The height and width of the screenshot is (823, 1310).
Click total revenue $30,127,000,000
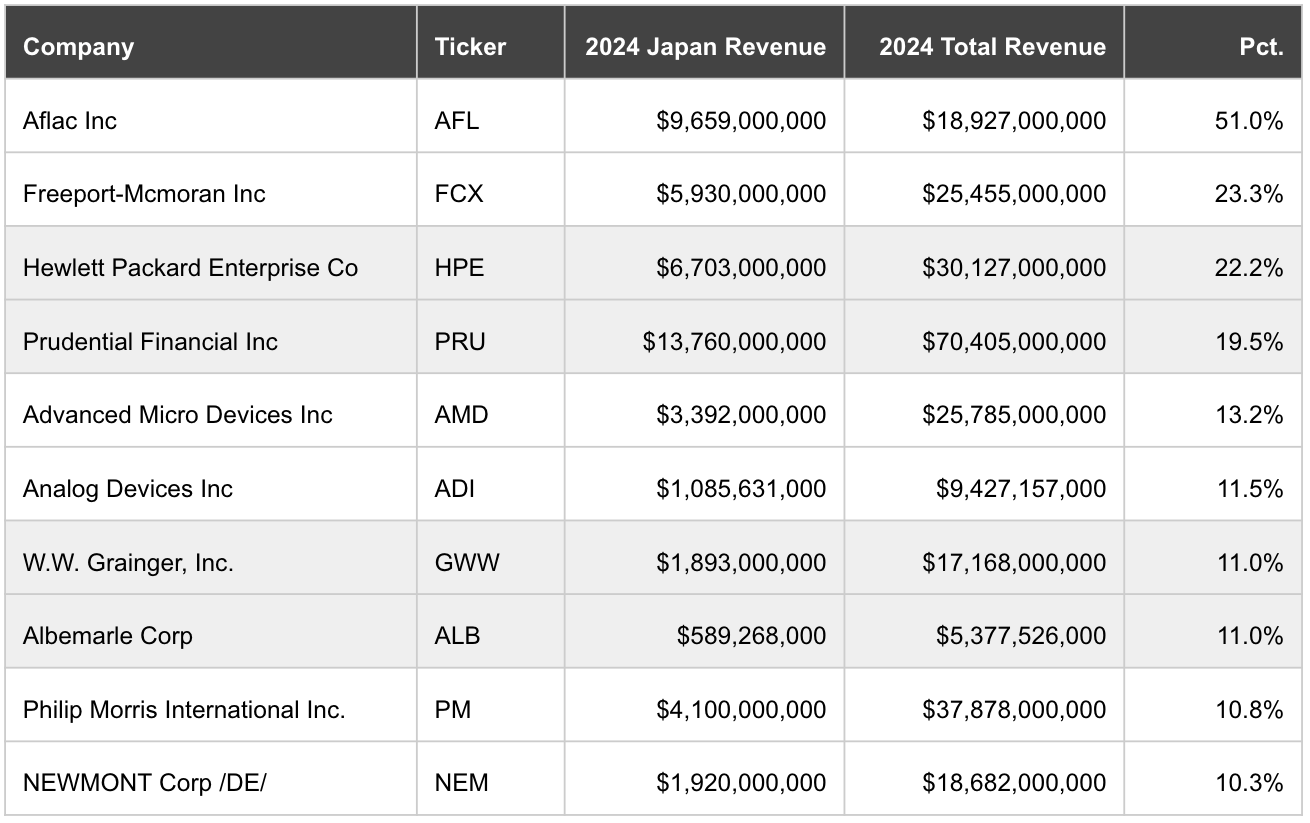pyautogui.click(x=984, y=263)
